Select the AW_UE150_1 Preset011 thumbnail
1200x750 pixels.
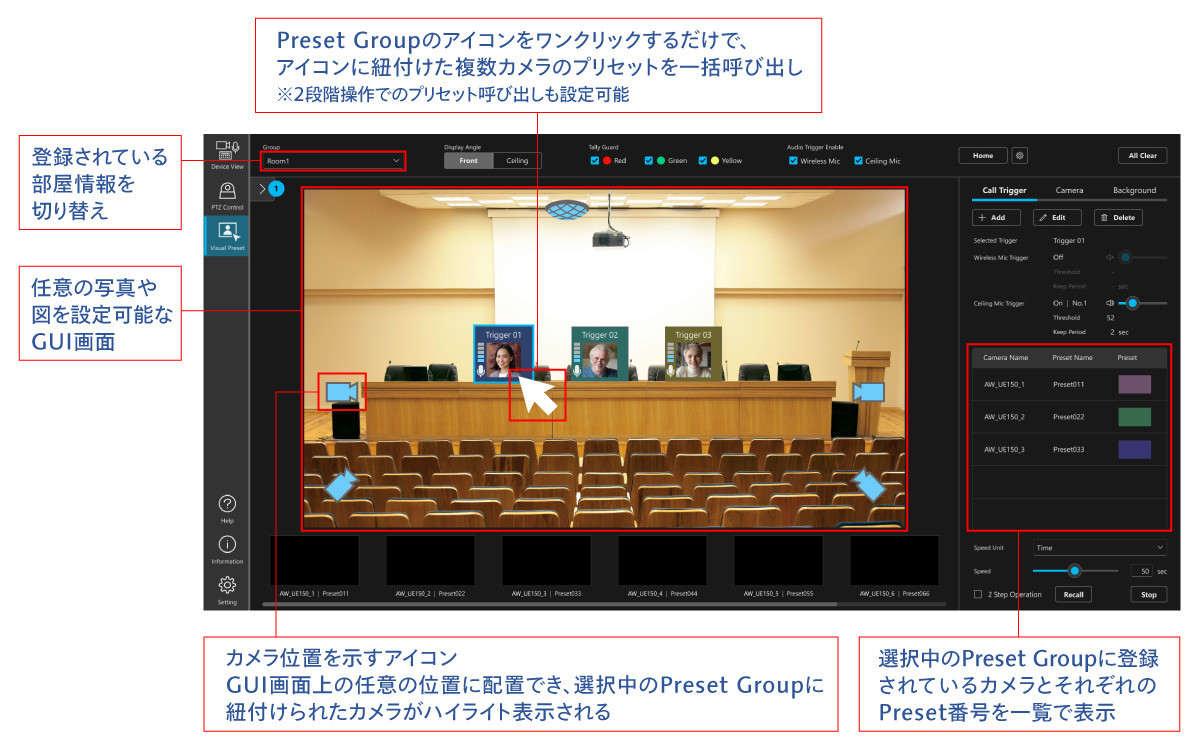tap(314, 562)
